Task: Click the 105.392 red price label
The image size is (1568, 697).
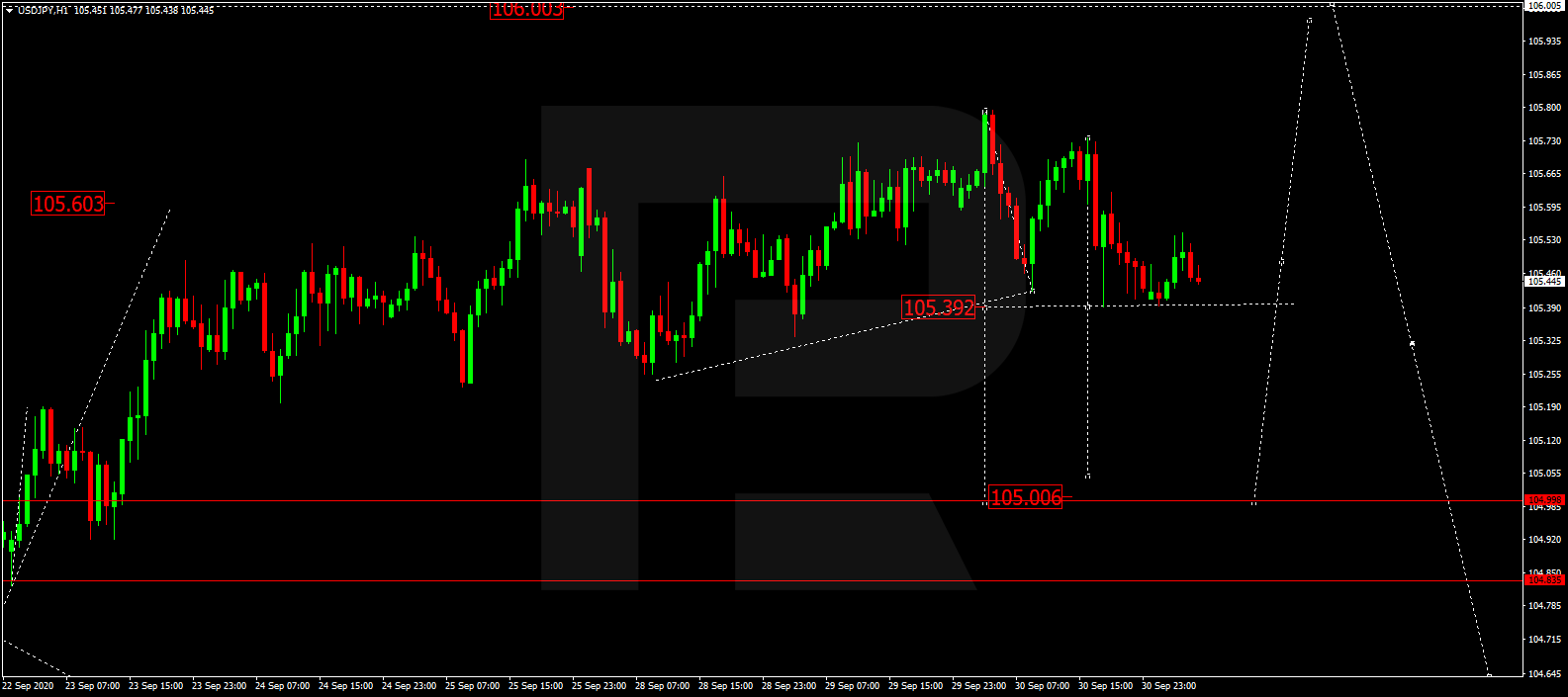Action: [x=939, y=307]
